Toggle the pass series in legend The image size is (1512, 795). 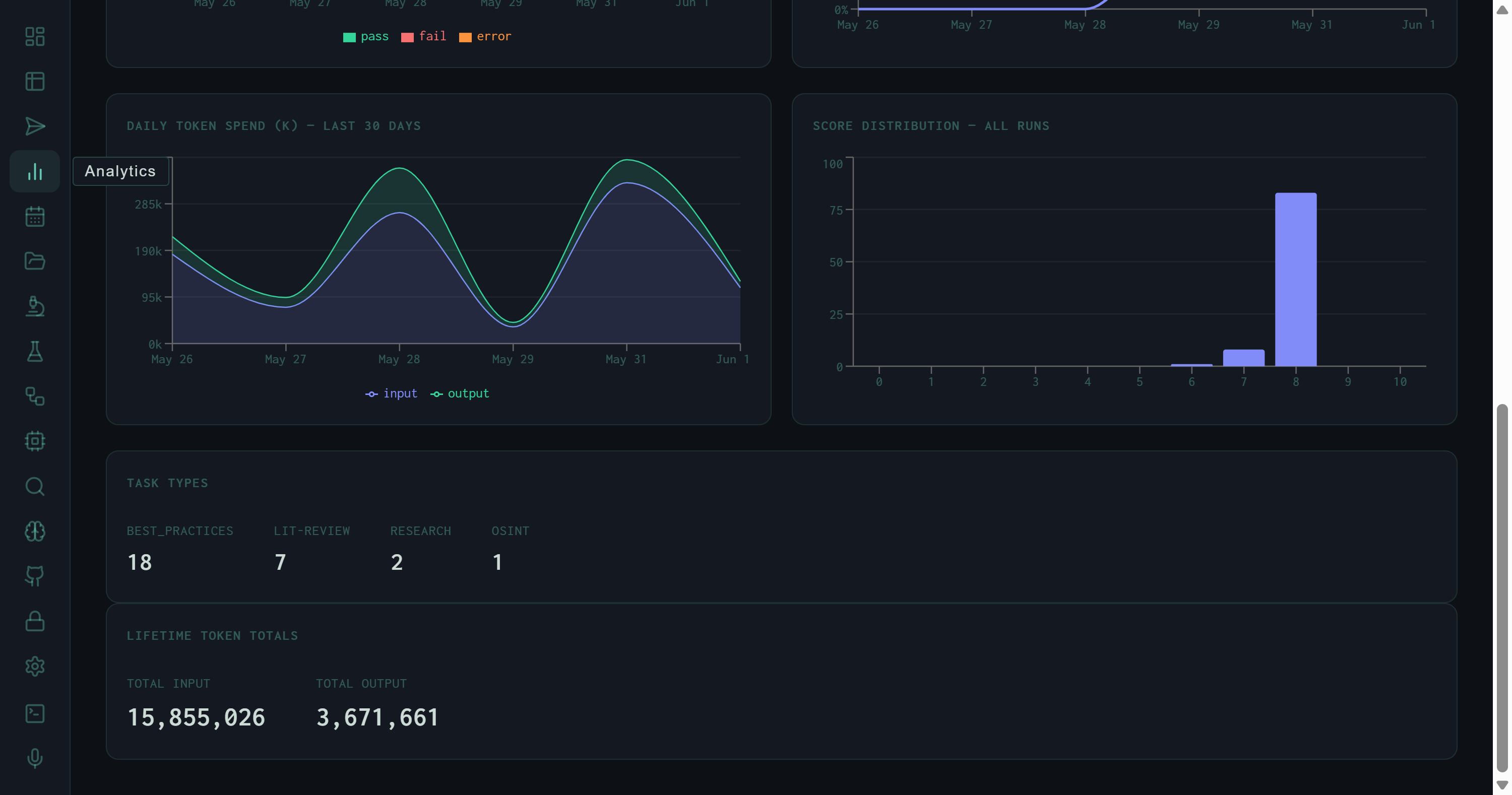coord(366,36)
